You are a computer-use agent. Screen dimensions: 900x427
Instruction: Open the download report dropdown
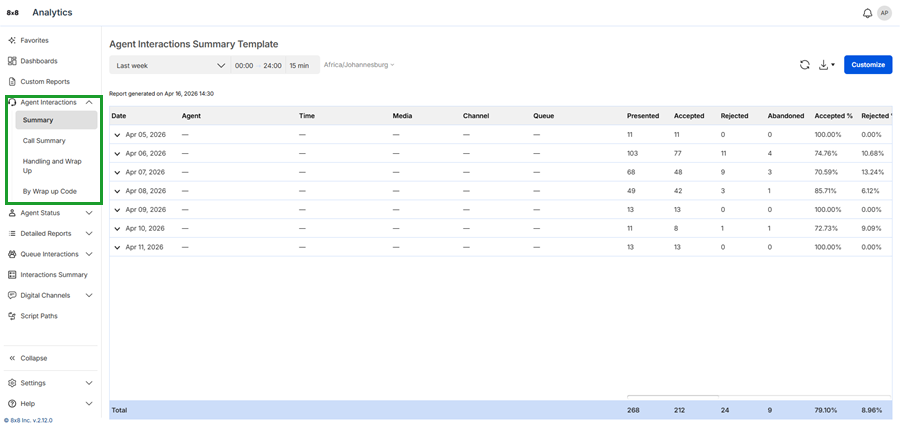coord(827,65)
